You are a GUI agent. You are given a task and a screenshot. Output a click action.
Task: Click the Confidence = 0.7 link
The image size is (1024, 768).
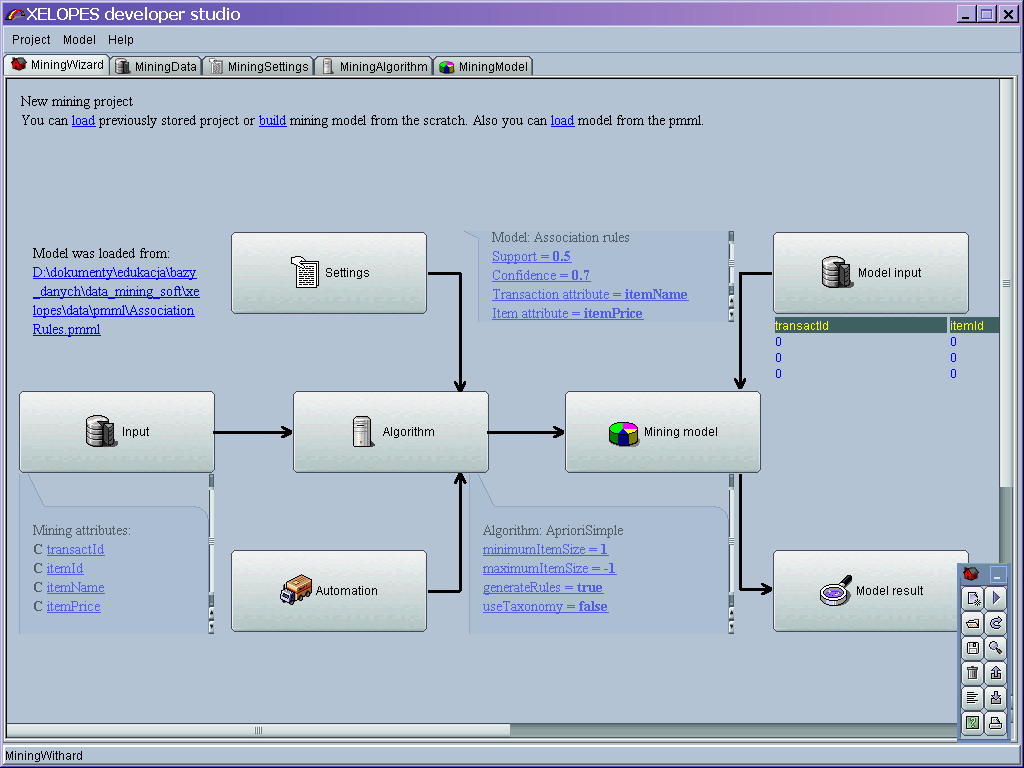(541, 276)
